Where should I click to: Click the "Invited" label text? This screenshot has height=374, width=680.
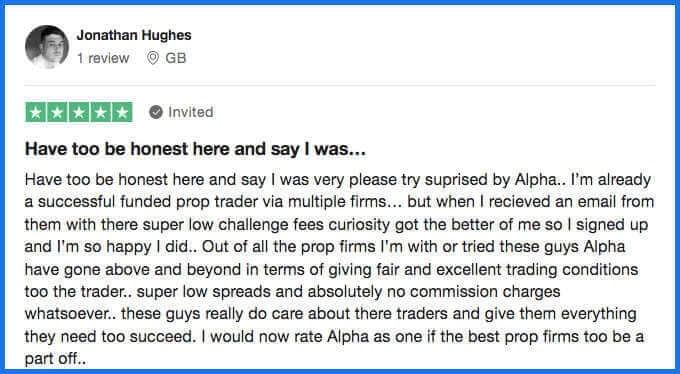191,112
